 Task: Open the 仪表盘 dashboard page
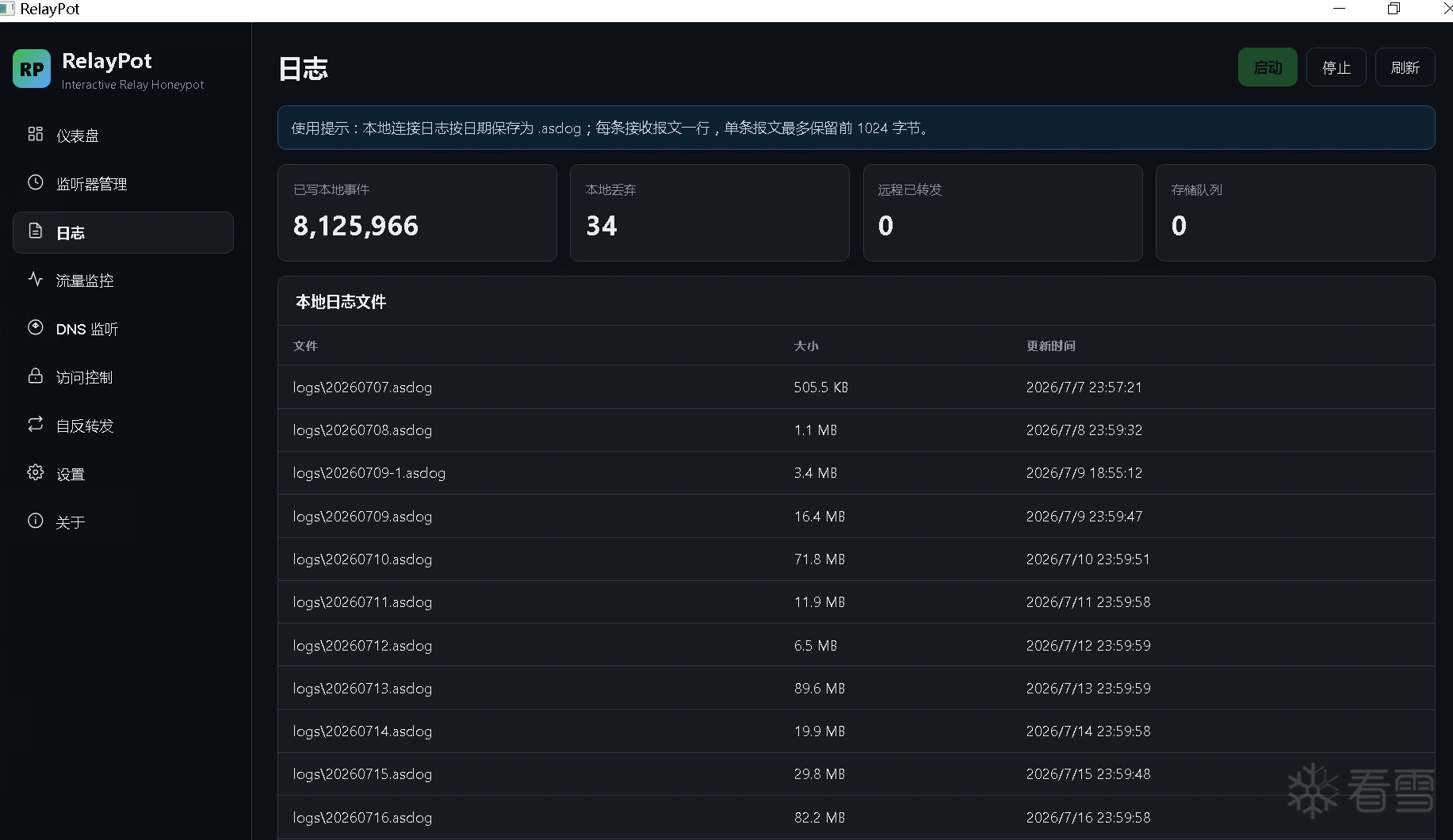coord(123,136)
